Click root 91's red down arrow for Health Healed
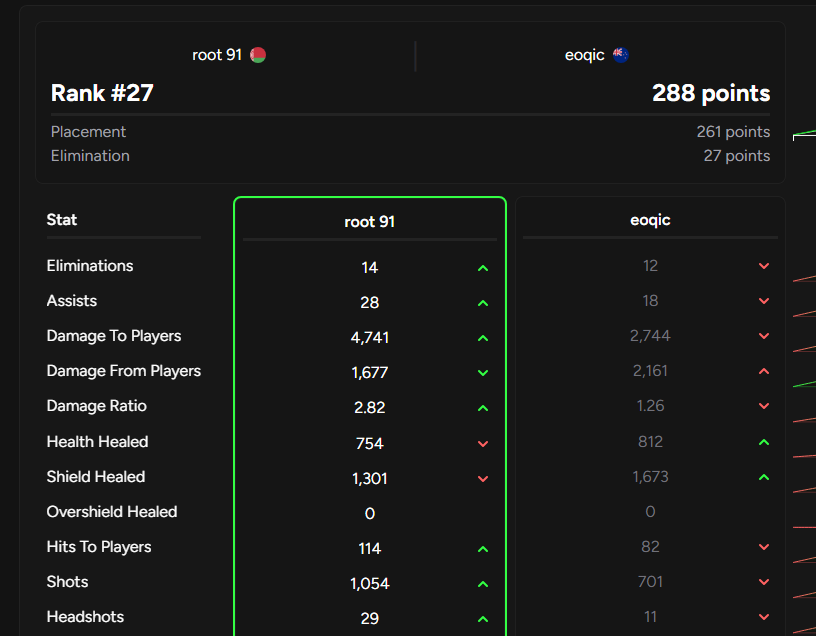 point(483,444)
